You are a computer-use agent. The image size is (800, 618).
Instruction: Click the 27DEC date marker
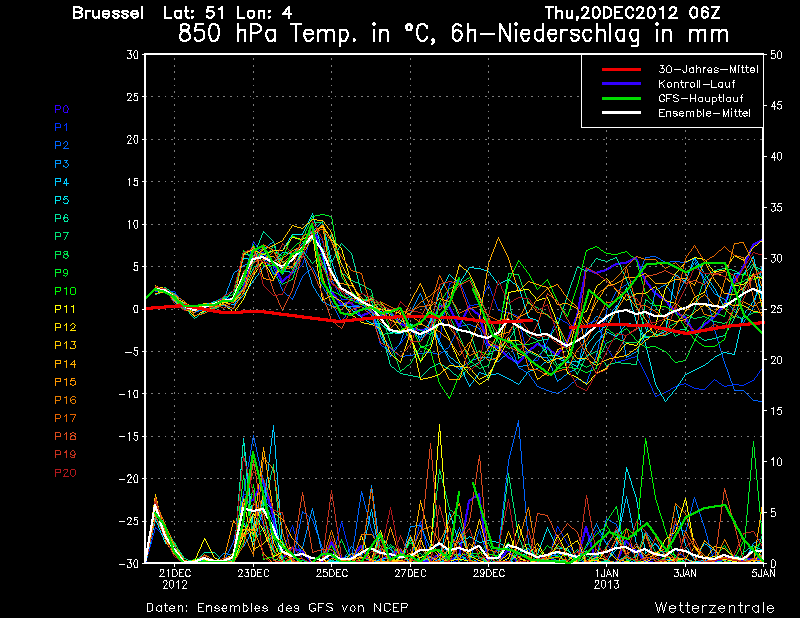click(x=410, y=573)
